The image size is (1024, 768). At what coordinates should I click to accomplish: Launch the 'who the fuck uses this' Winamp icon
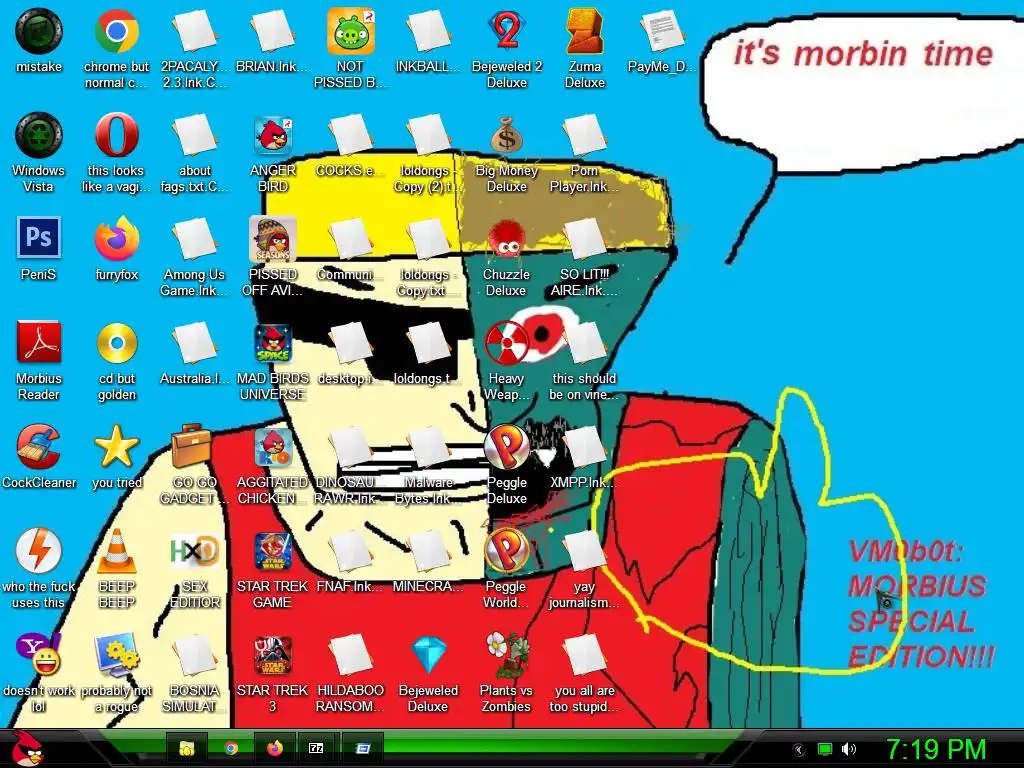tap(39, 551)
